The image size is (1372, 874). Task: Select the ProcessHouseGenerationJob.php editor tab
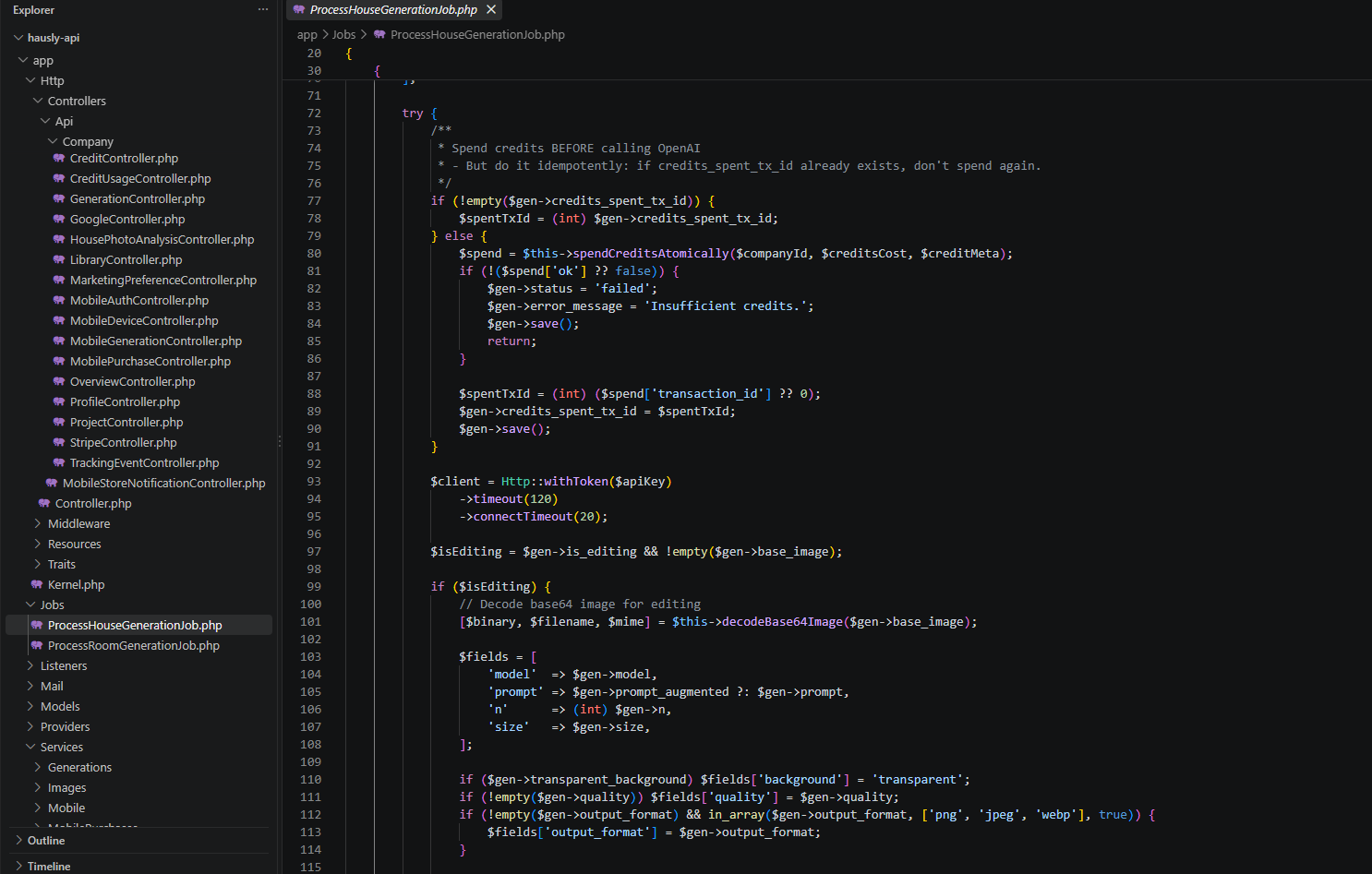pos(394,9)
